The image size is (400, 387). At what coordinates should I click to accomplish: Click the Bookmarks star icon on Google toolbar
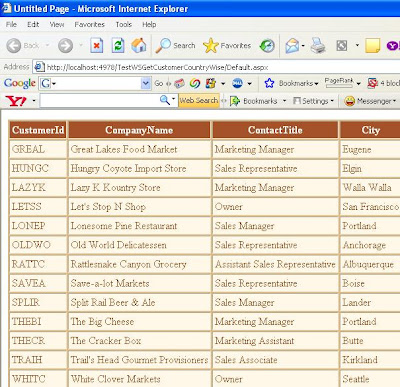tap(269, 83)
